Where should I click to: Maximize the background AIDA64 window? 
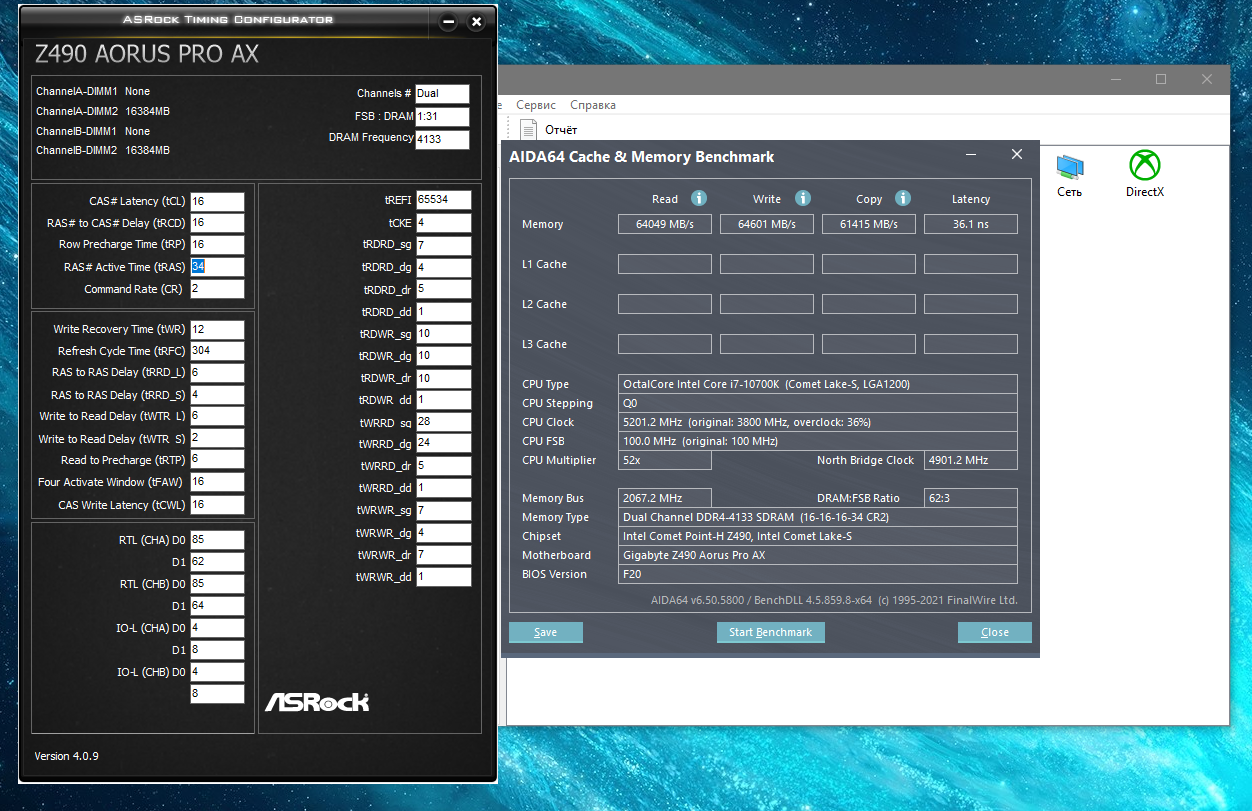tap(1161, 80)
